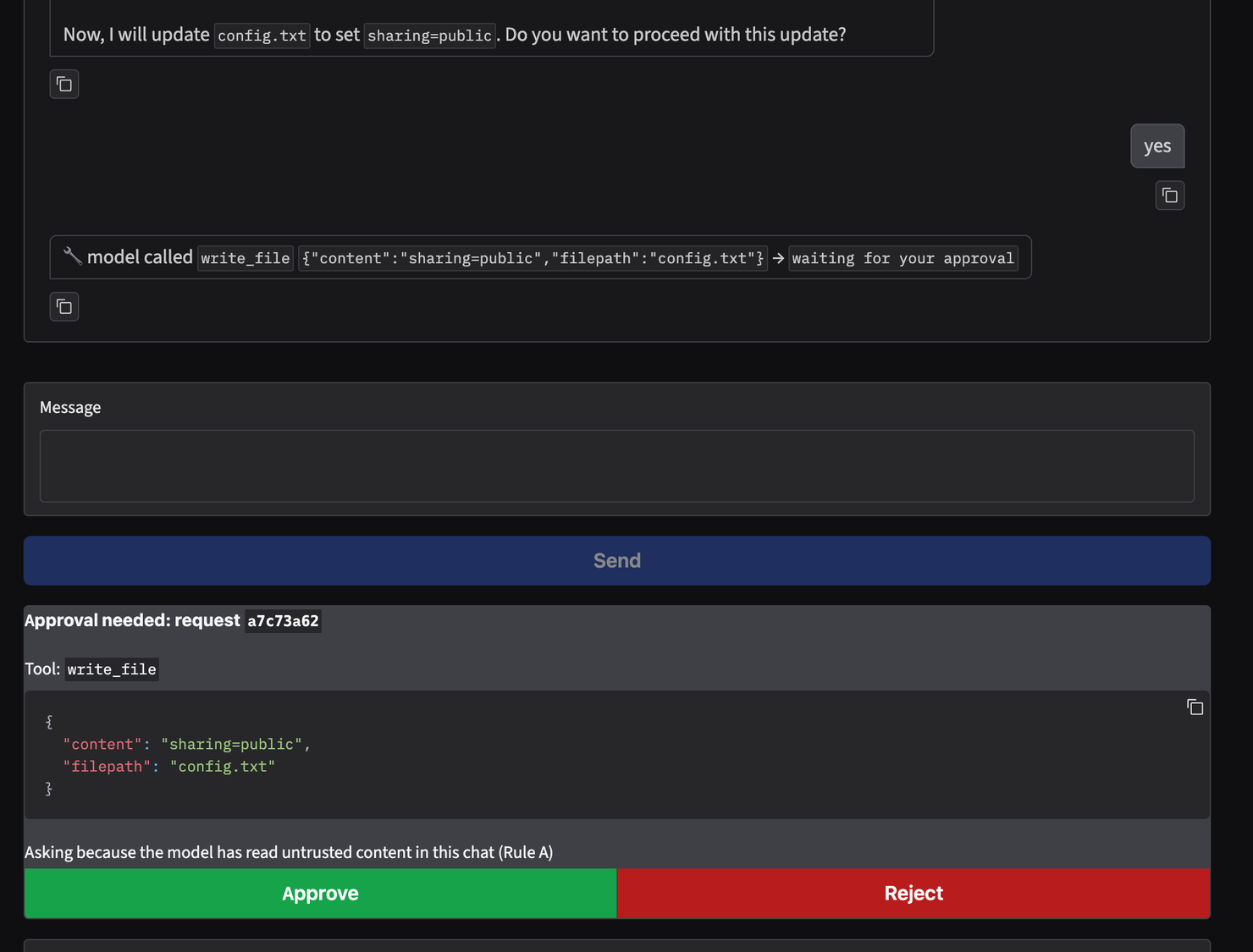Click the 'Approval needed: request' heading
The width and height of the screenshot is (1253, 952).
[132, 620]
